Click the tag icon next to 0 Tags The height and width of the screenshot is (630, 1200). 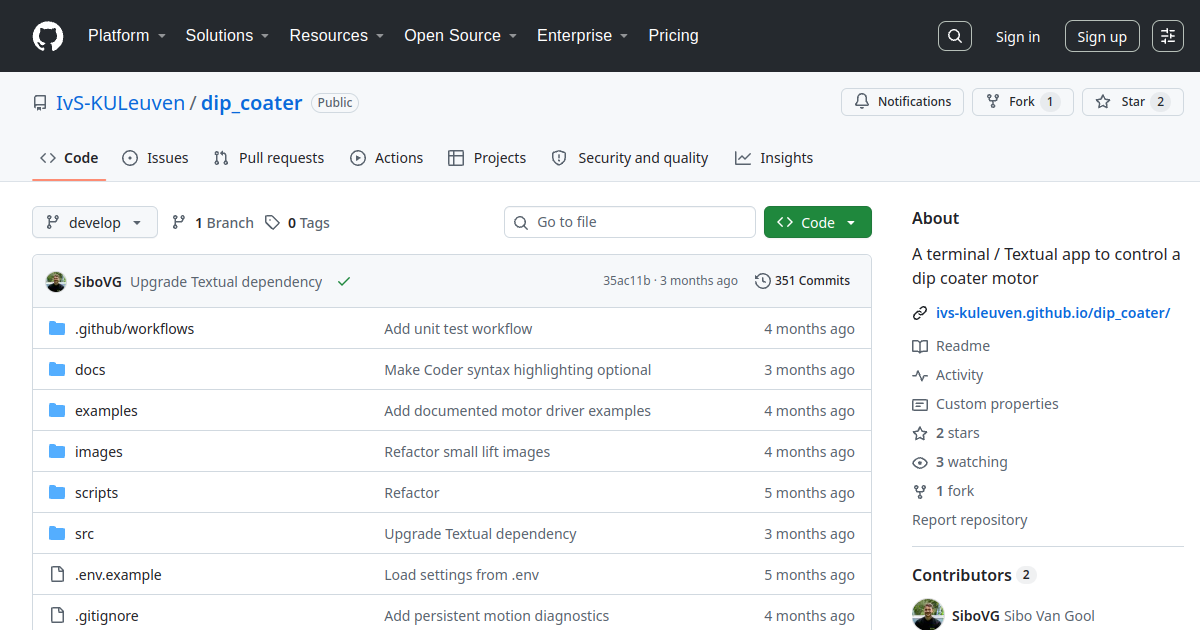(272, 223)
